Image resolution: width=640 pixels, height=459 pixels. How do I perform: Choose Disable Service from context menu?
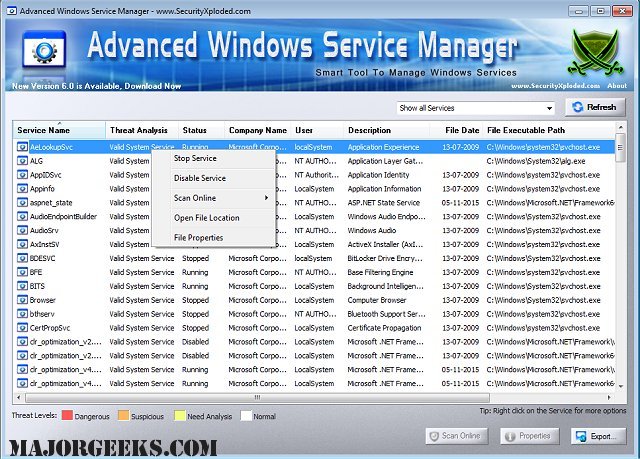coord(200,178)
